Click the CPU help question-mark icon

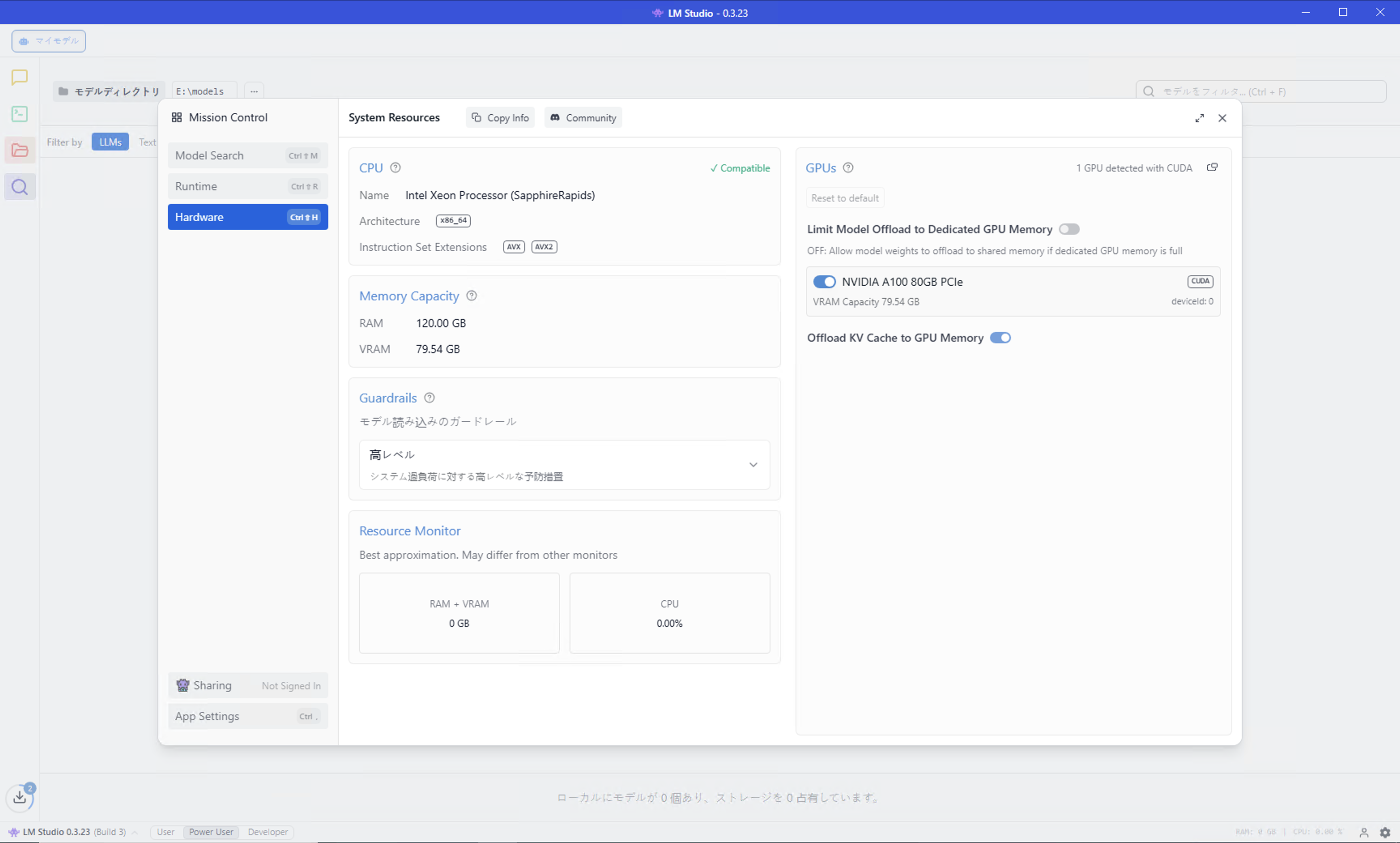point(396,167)
